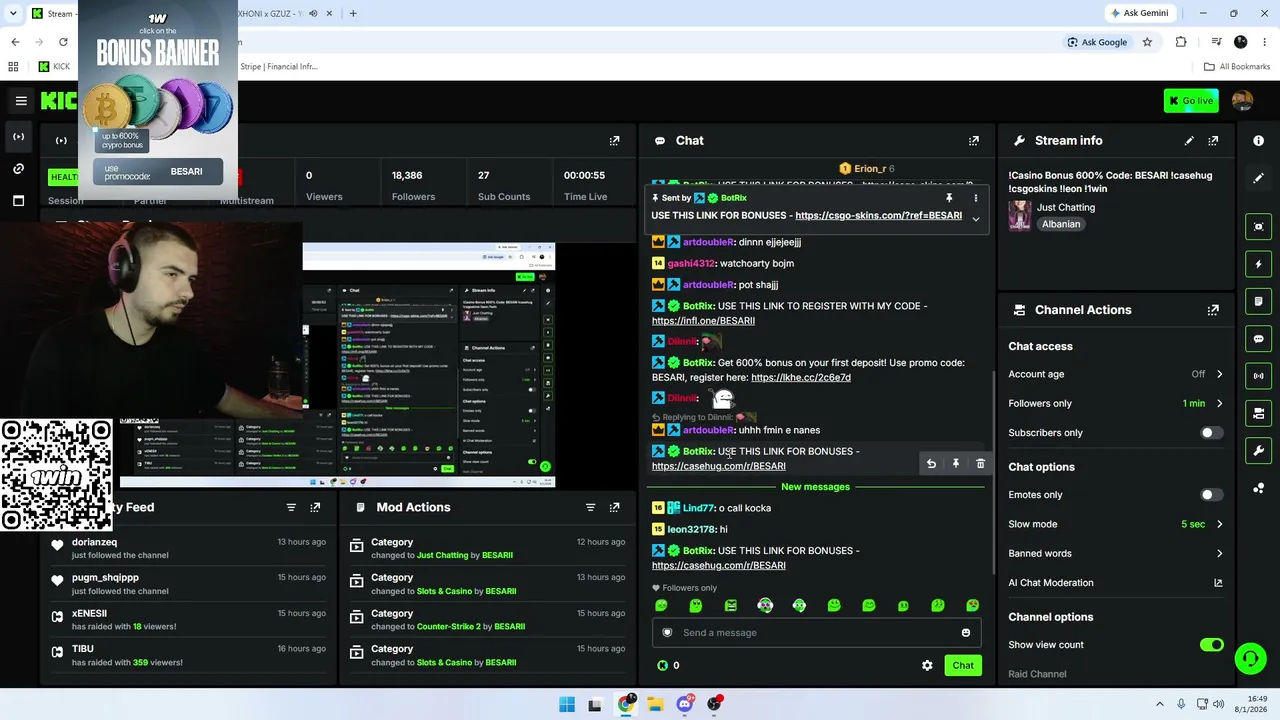
Task: Pop out the Channel Actions panel
Action: (x=1213, y=310)
